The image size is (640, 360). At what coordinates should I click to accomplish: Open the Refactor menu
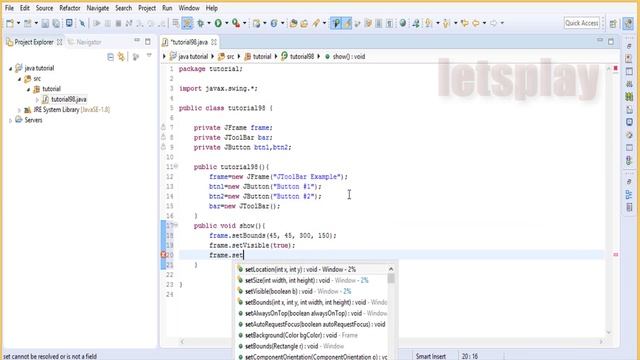click(70, 8)
